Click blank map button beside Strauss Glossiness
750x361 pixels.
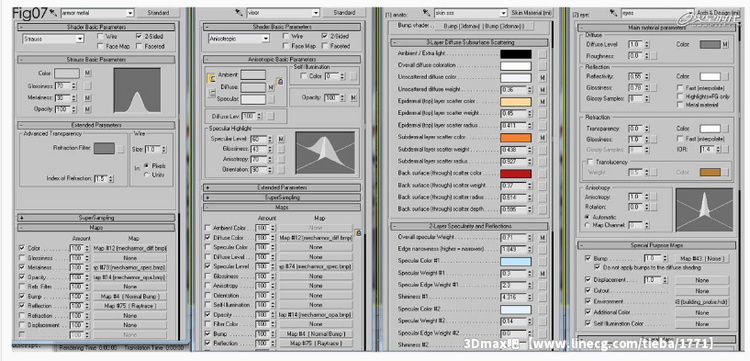coord(88,86)
